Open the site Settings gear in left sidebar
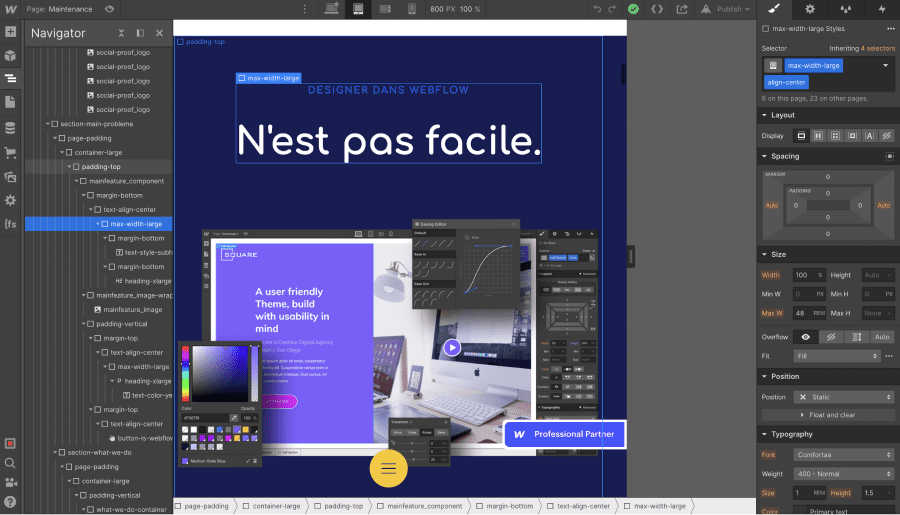Viewport: 900px width, 515px height. tap(10, 200)
